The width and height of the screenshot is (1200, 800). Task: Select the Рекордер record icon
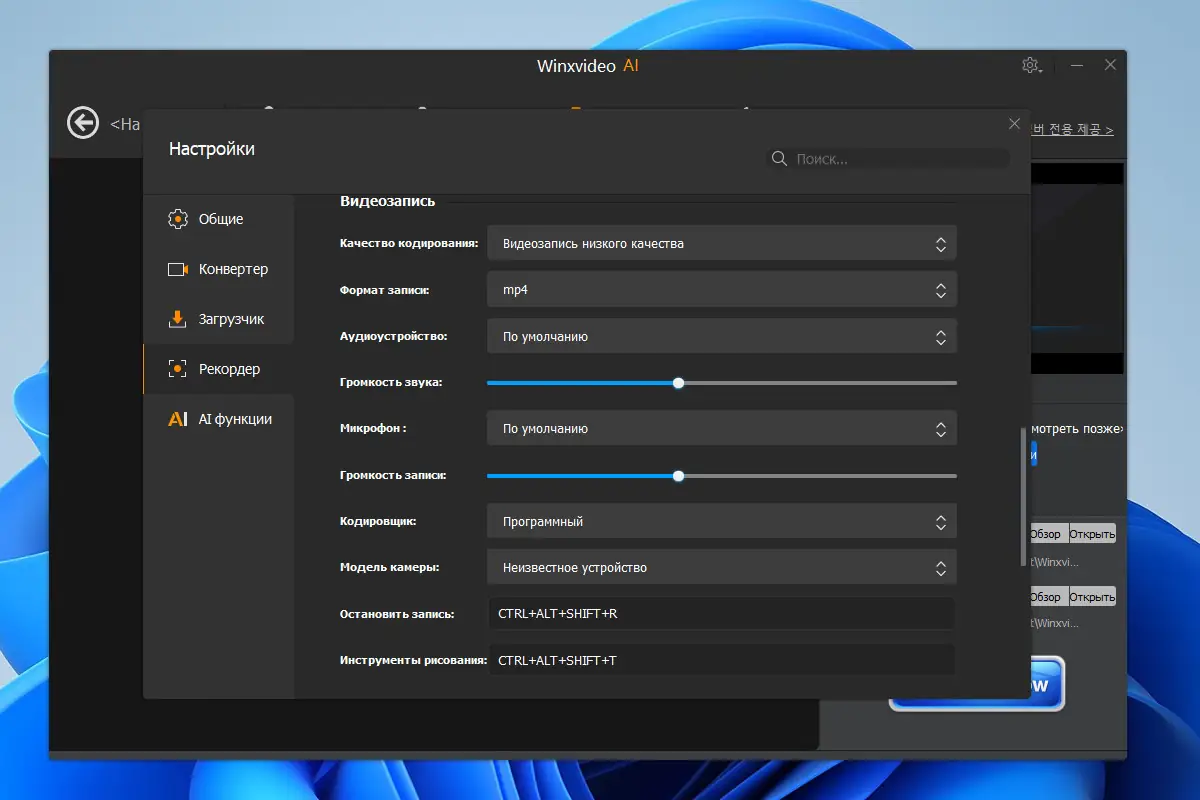click(x=178, y=369)
